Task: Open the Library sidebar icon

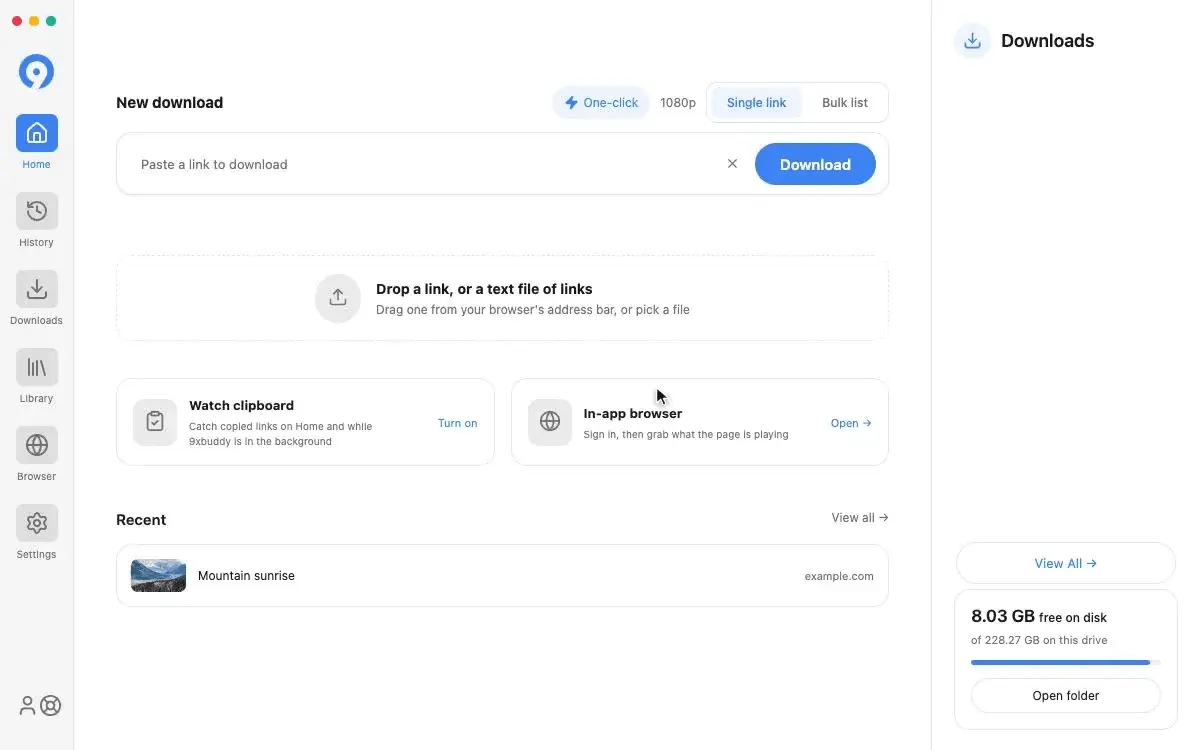Action: coord(37,367)
